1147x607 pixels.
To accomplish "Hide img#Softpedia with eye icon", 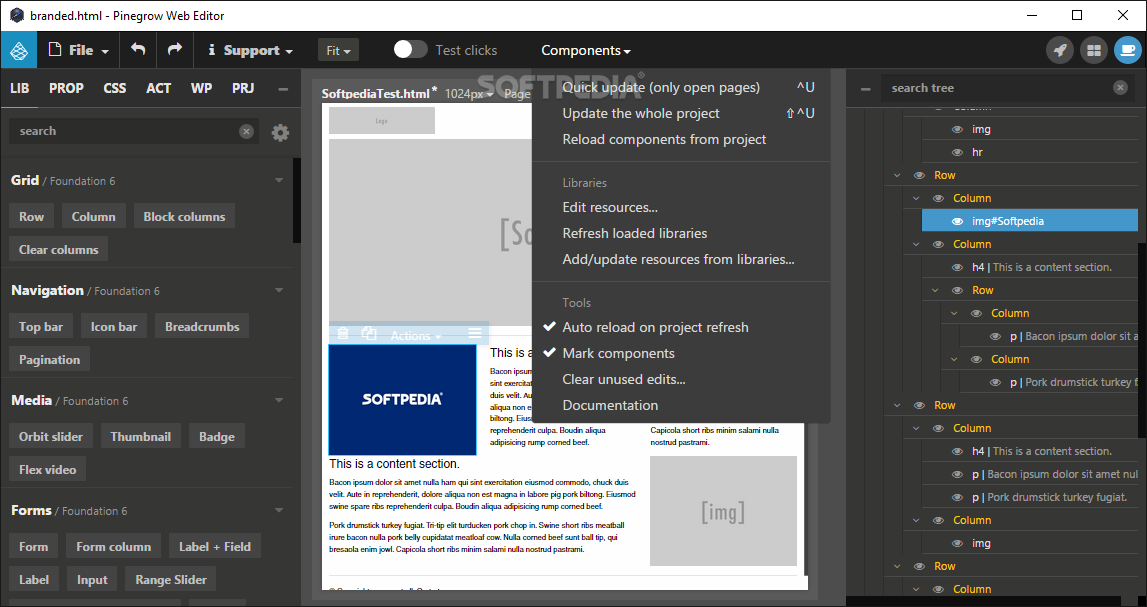I will 957,222.
